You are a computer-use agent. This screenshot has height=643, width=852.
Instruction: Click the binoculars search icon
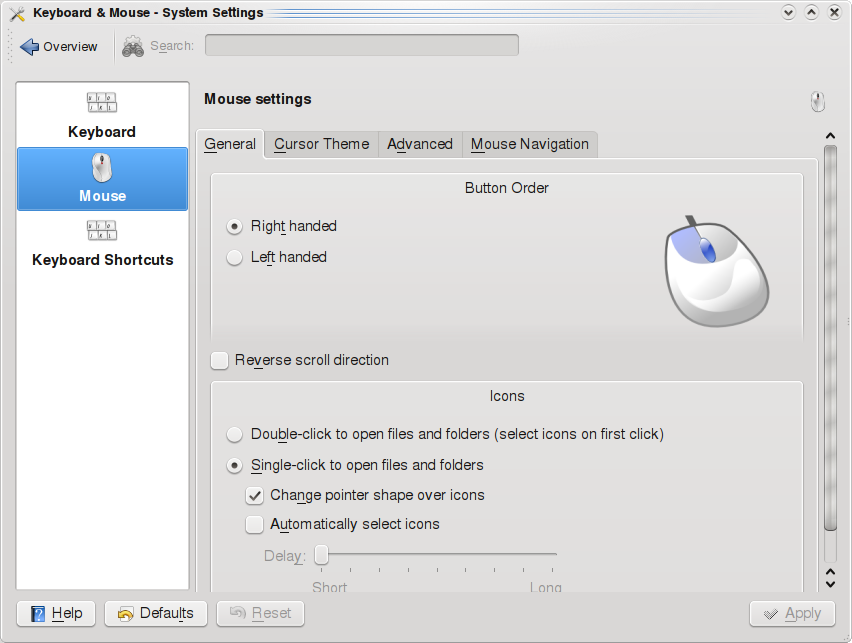[133, 46]
